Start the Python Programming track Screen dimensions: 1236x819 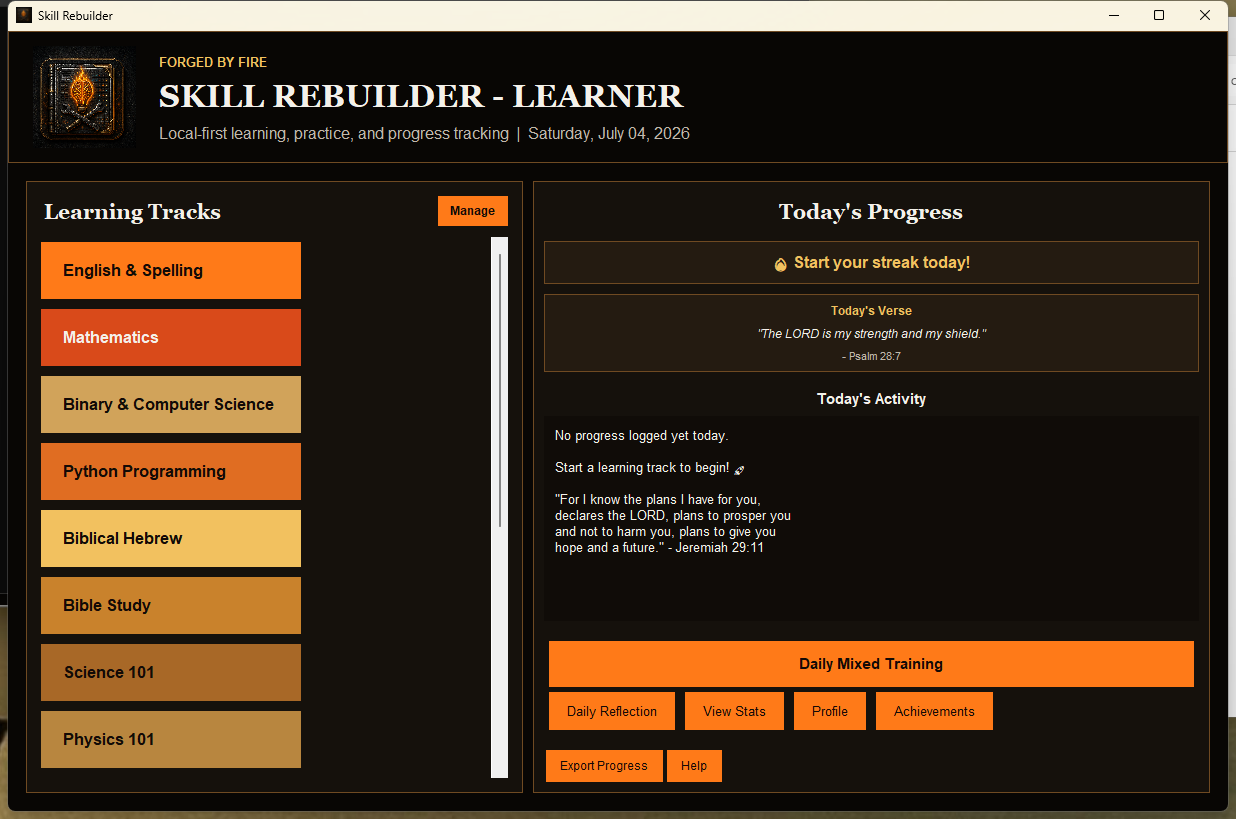point(171,471)
